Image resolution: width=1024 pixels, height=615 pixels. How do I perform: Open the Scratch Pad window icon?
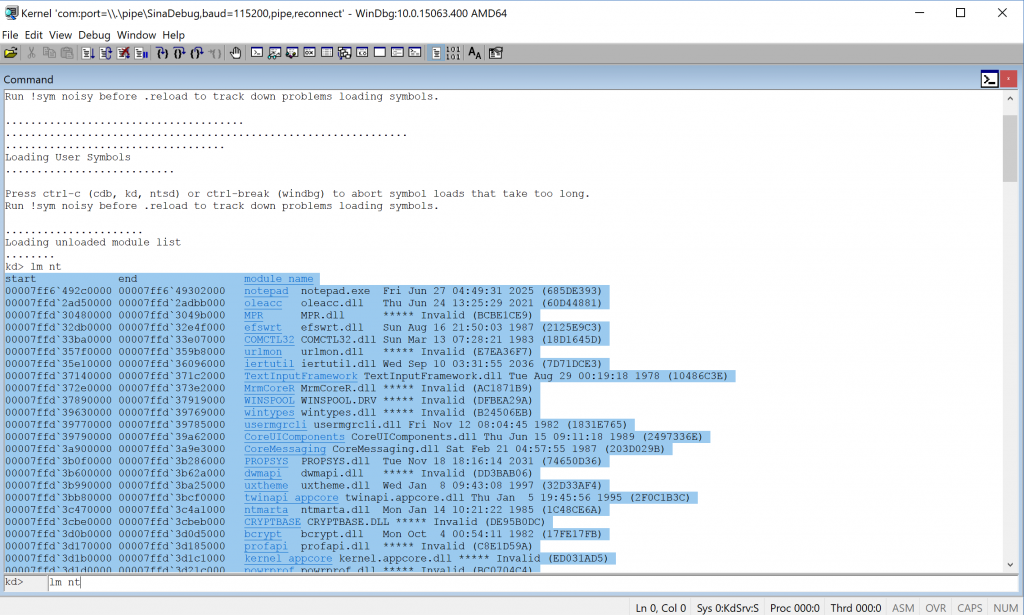click(x=379, y=54)
